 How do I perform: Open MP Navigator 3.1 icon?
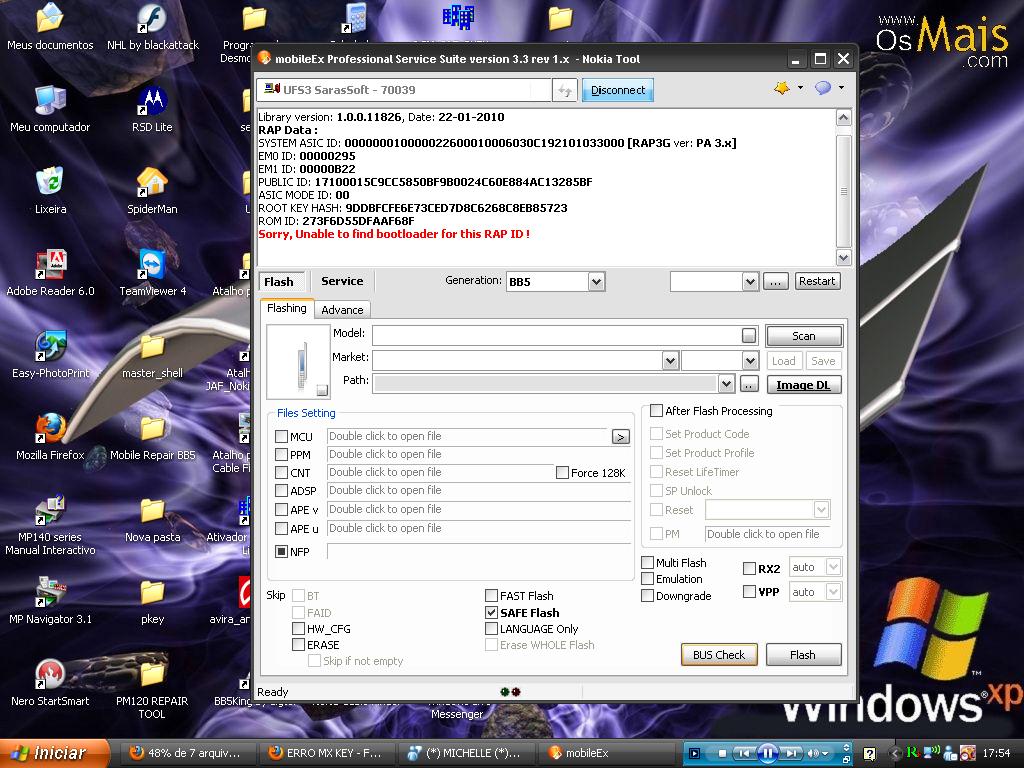pos(50,601)
